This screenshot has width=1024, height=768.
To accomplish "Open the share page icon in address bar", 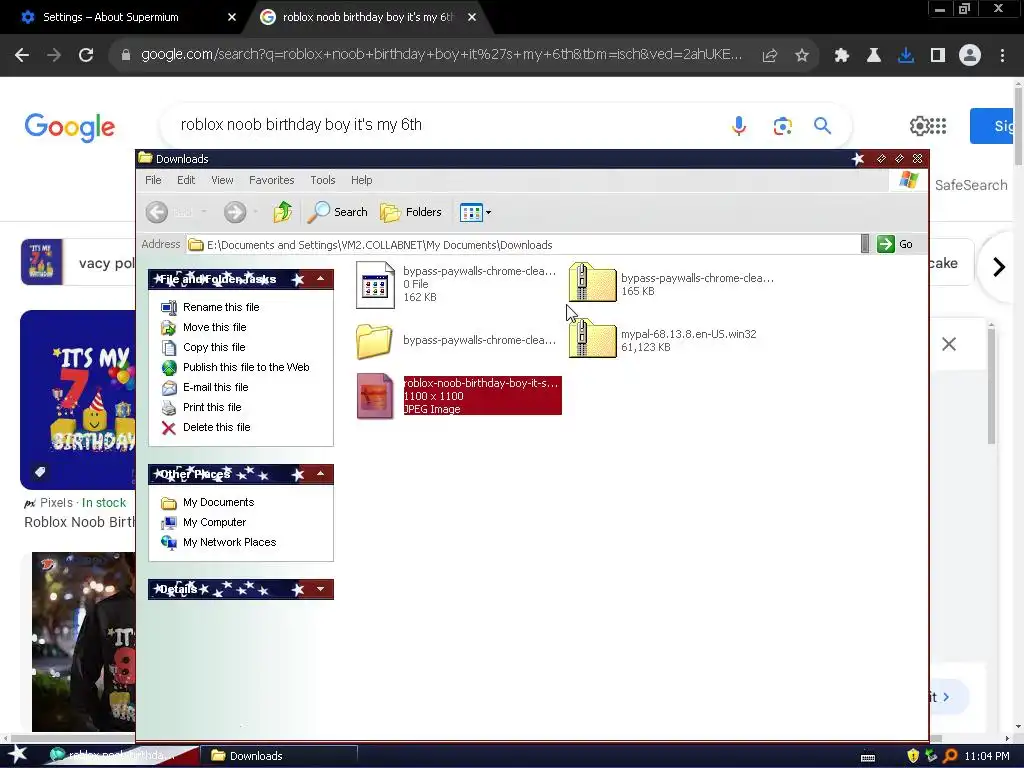I will pyautogui.click(x=770, y=56).
